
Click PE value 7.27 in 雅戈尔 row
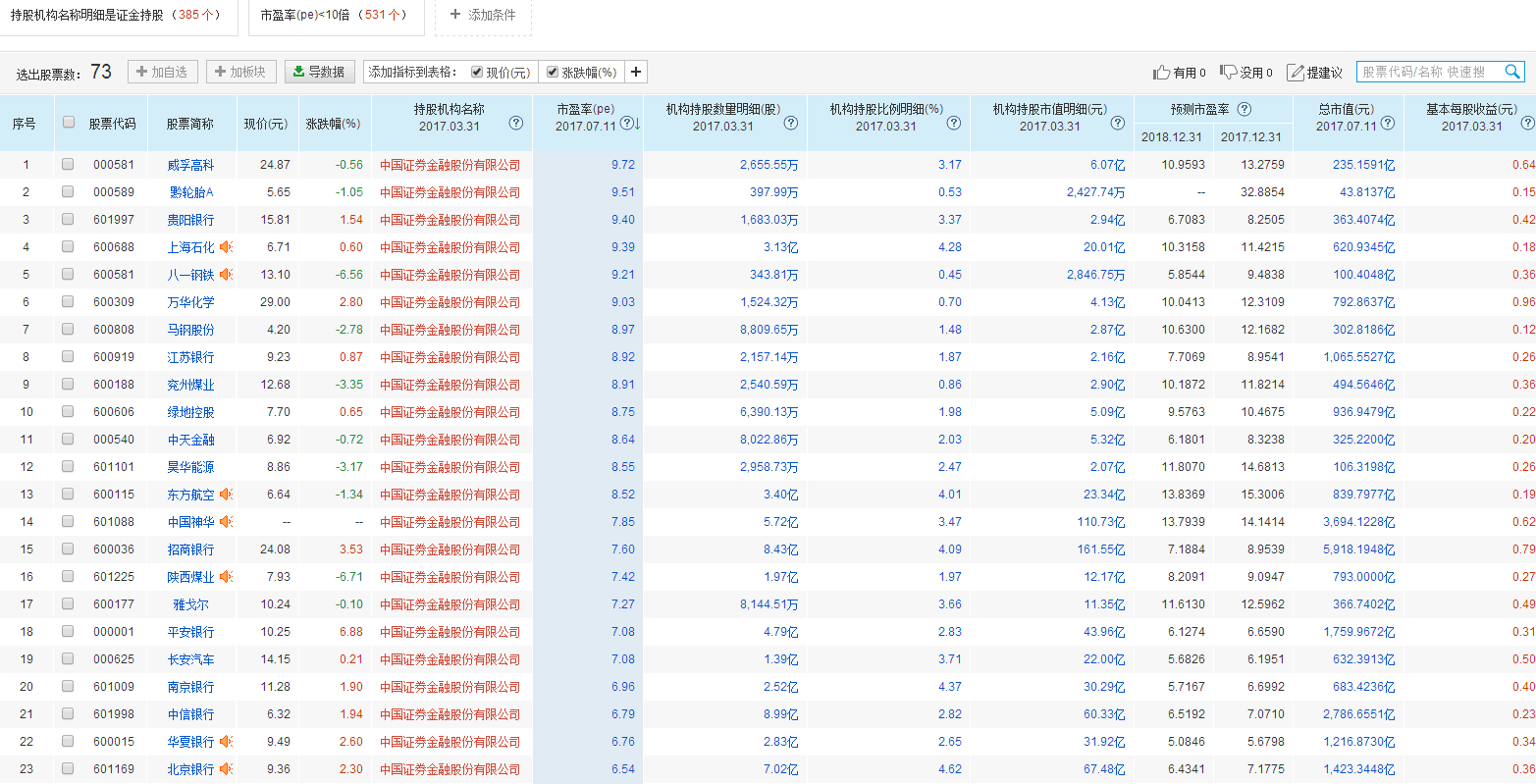coord(623,604)
